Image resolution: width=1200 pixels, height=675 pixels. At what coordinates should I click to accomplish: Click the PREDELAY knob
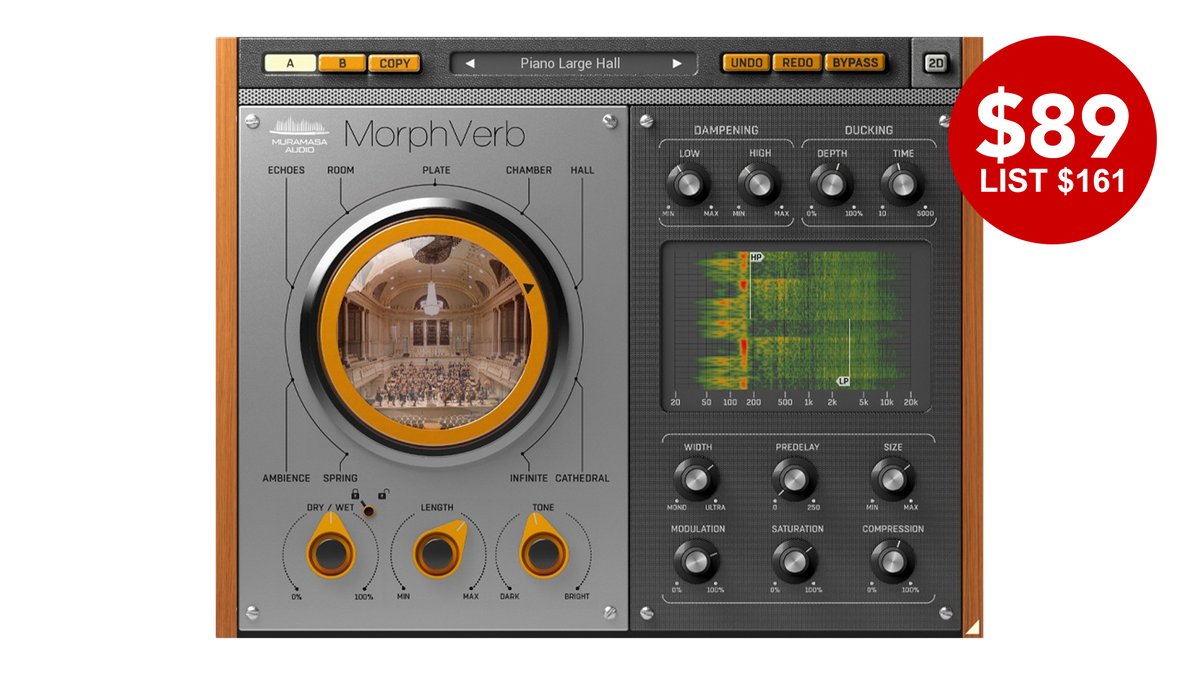coord(794,481)
